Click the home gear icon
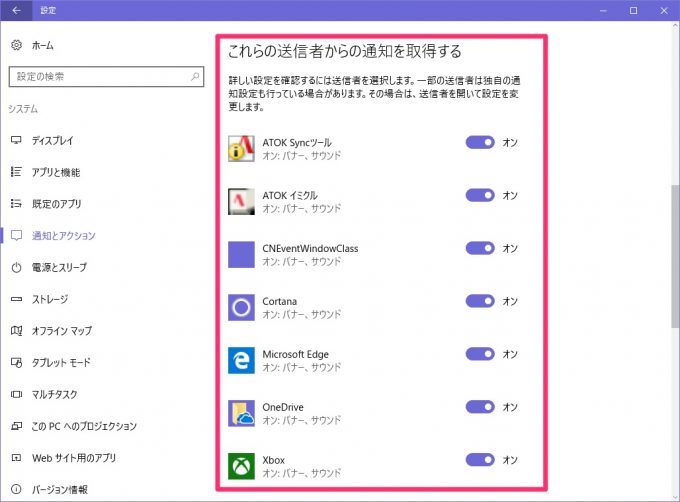Image resolution: width=680 pixels, height=502 pixels. pos(16,45)
